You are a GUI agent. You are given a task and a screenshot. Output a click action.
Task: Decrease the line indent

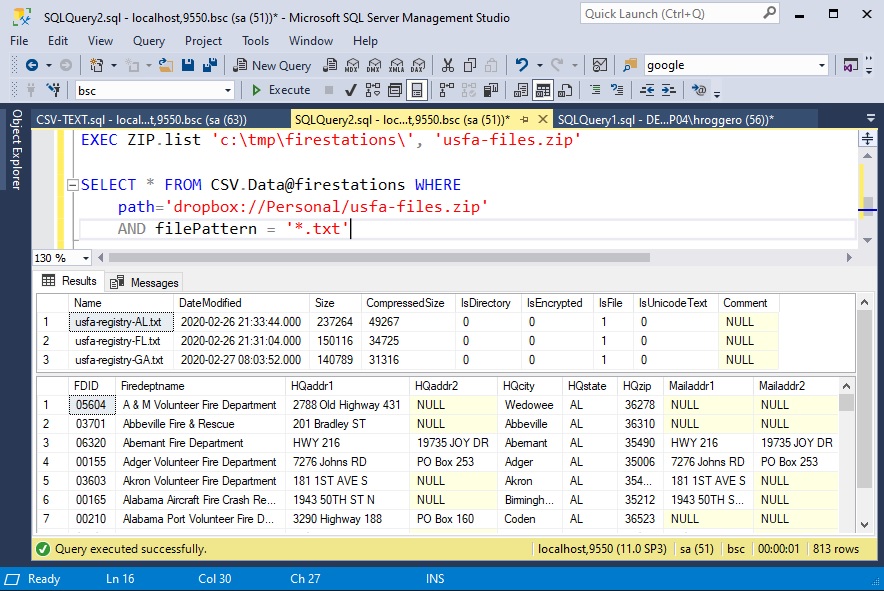click(647, 90)
